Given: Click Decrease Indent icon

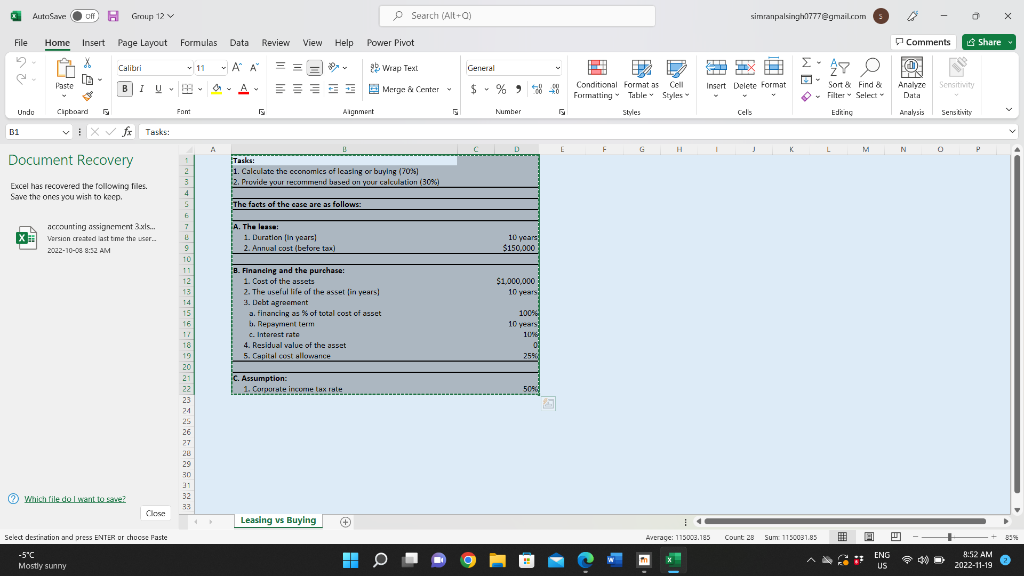Looking at the screenshot, I should coord(333,89).
